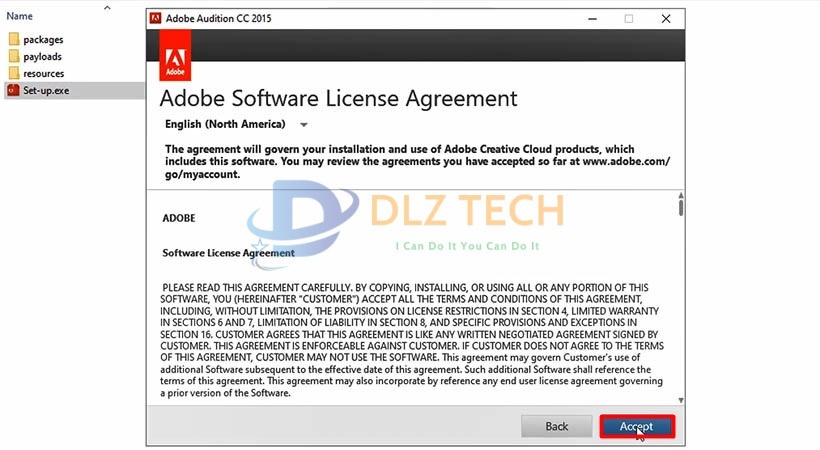Click the license scrollbar down arrow
Image resolution: width=820 pixels, height=450 pixels.
[x=680, y=399]
